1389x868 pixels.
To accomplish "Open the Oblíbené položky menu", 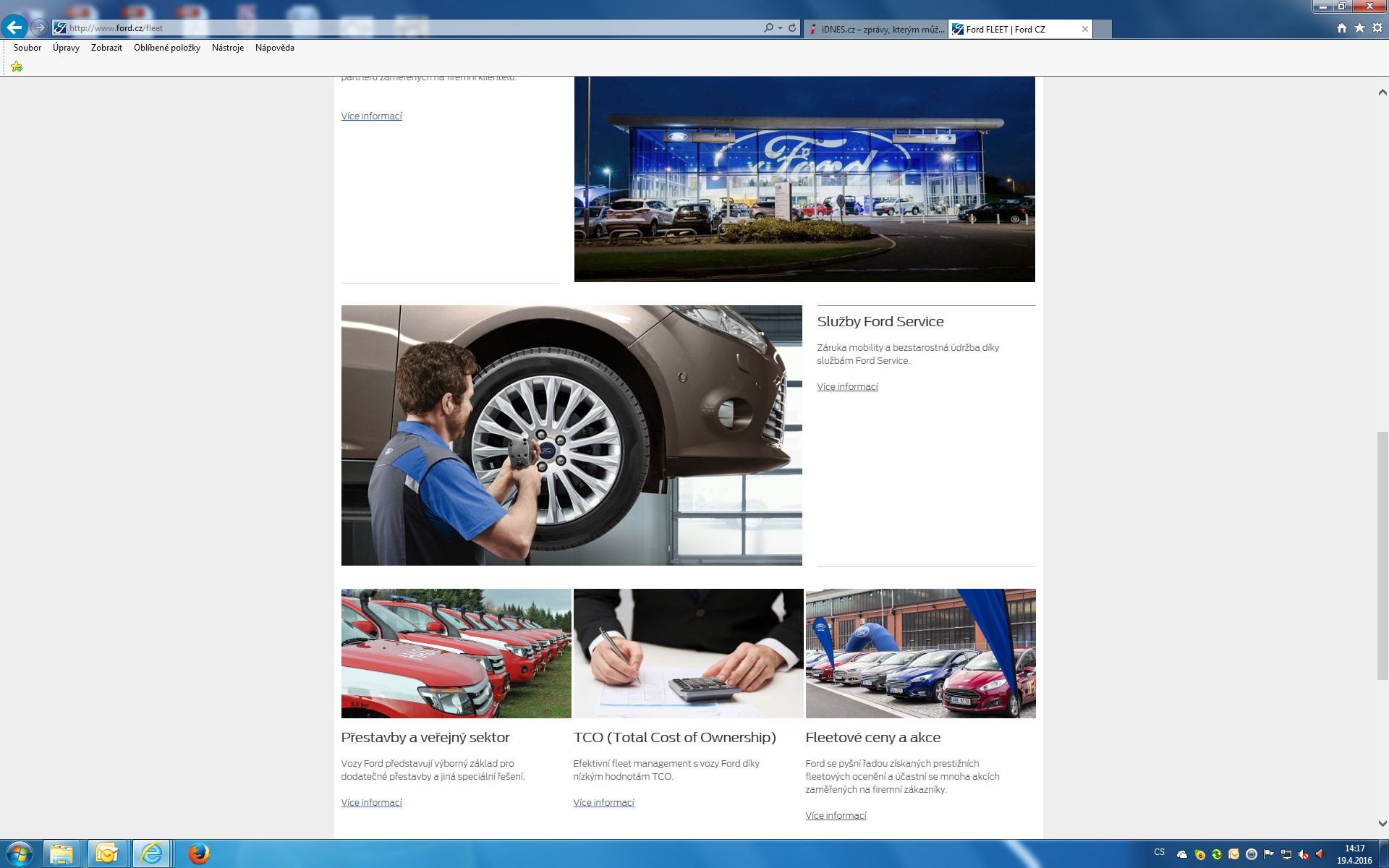I will [x=167, y=48].
